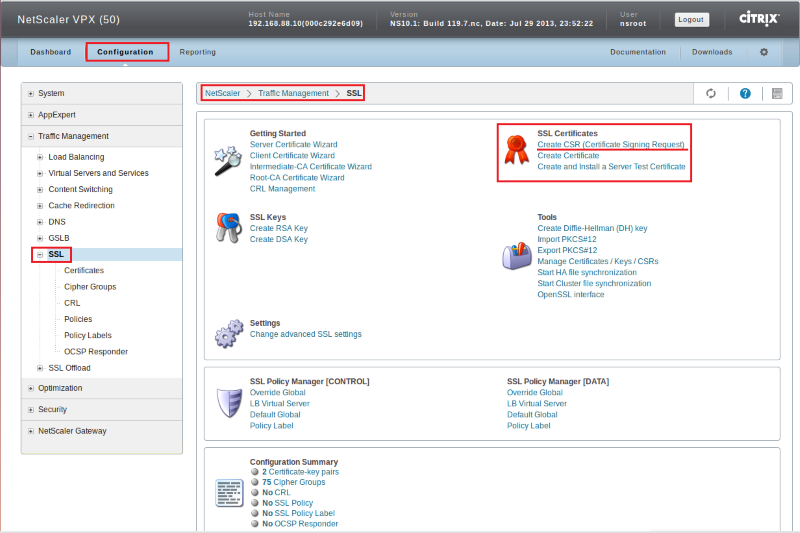
Task: Click the Create RSA Key link
Action: click(279, 228)
